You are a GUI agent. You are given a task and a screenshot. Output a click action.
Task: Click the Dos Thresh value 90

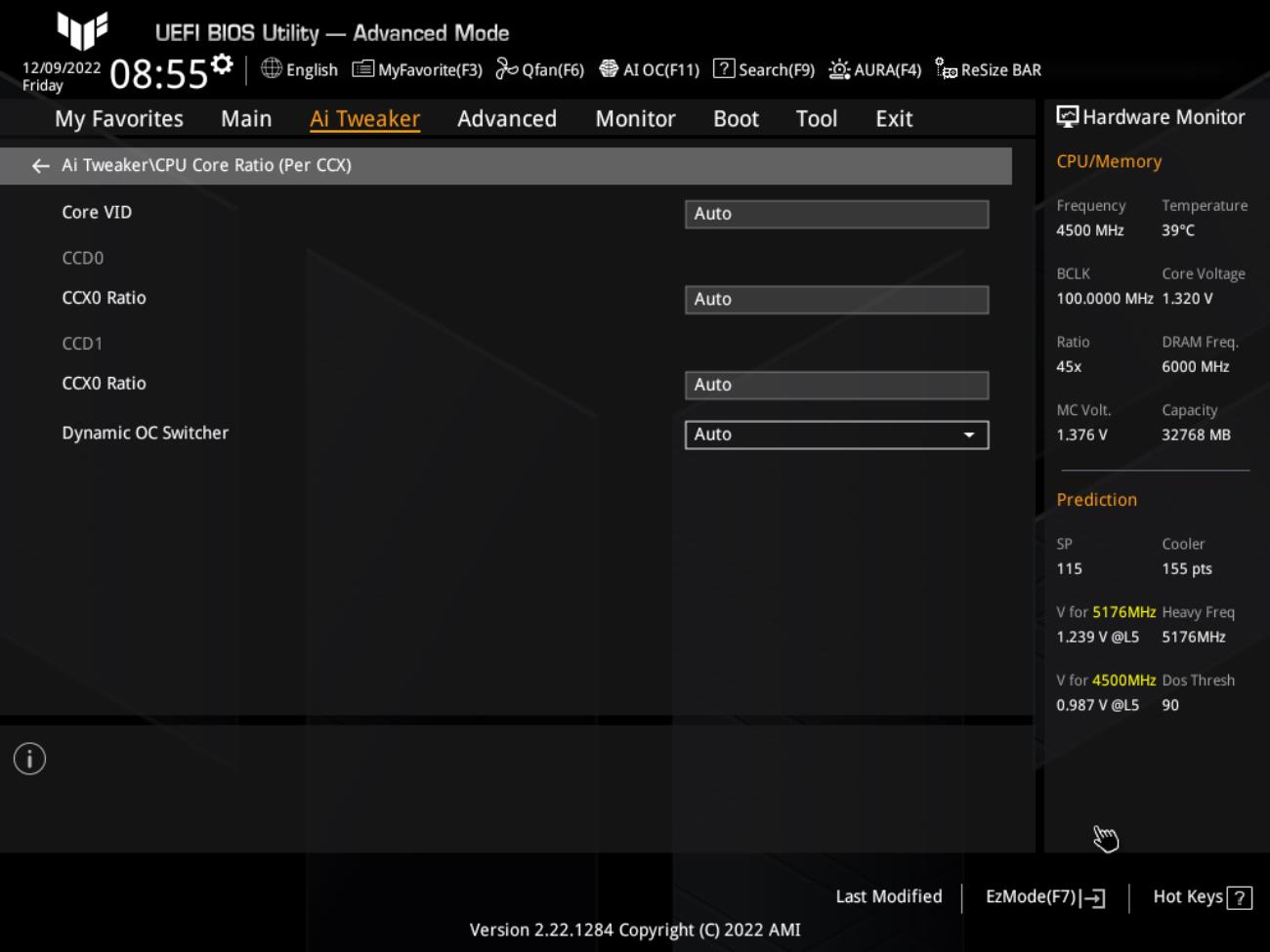[x=1170, y=706]
